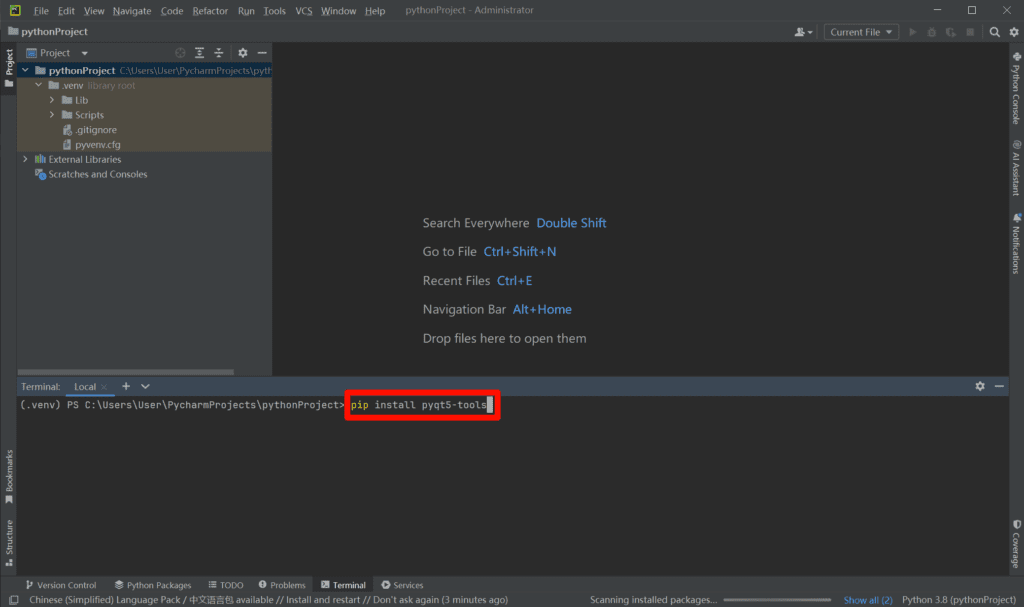Click the scanning packages progress bar
This screenshot has height=607, width=1024.
pyautogui.click(x=777, y=600)
